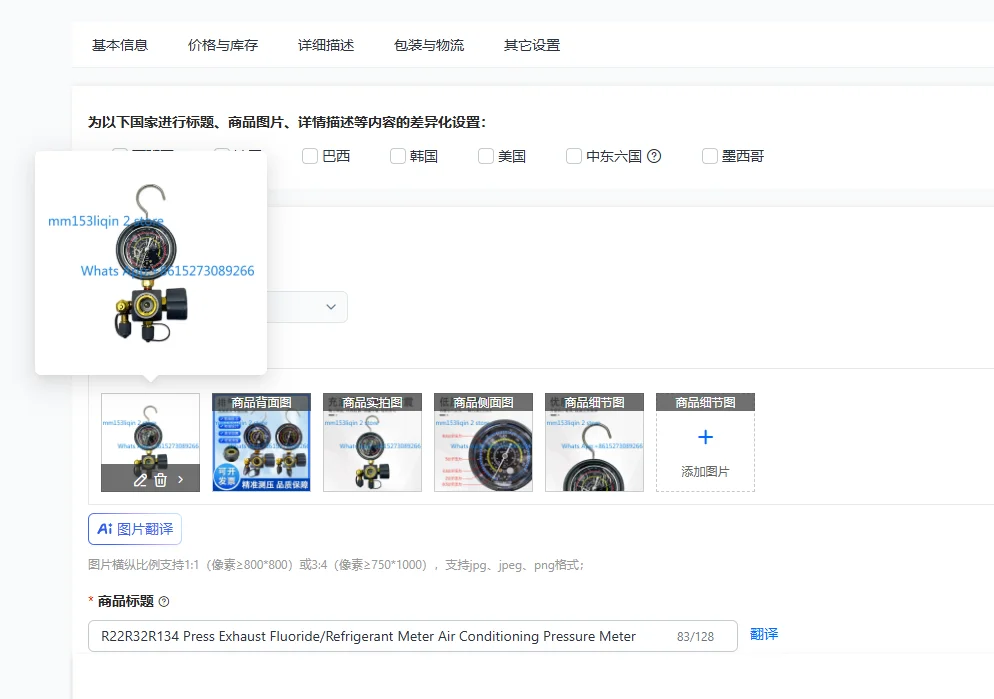Select the filled 商品细节图 gauge thumbnail
994x699 pixels.
(594, 442)
